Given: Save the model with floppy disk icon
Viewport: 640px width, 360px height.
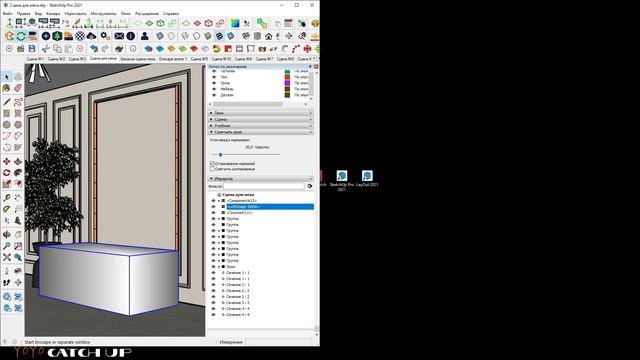Looking at the screenshot, I should [x=32, y=49].
